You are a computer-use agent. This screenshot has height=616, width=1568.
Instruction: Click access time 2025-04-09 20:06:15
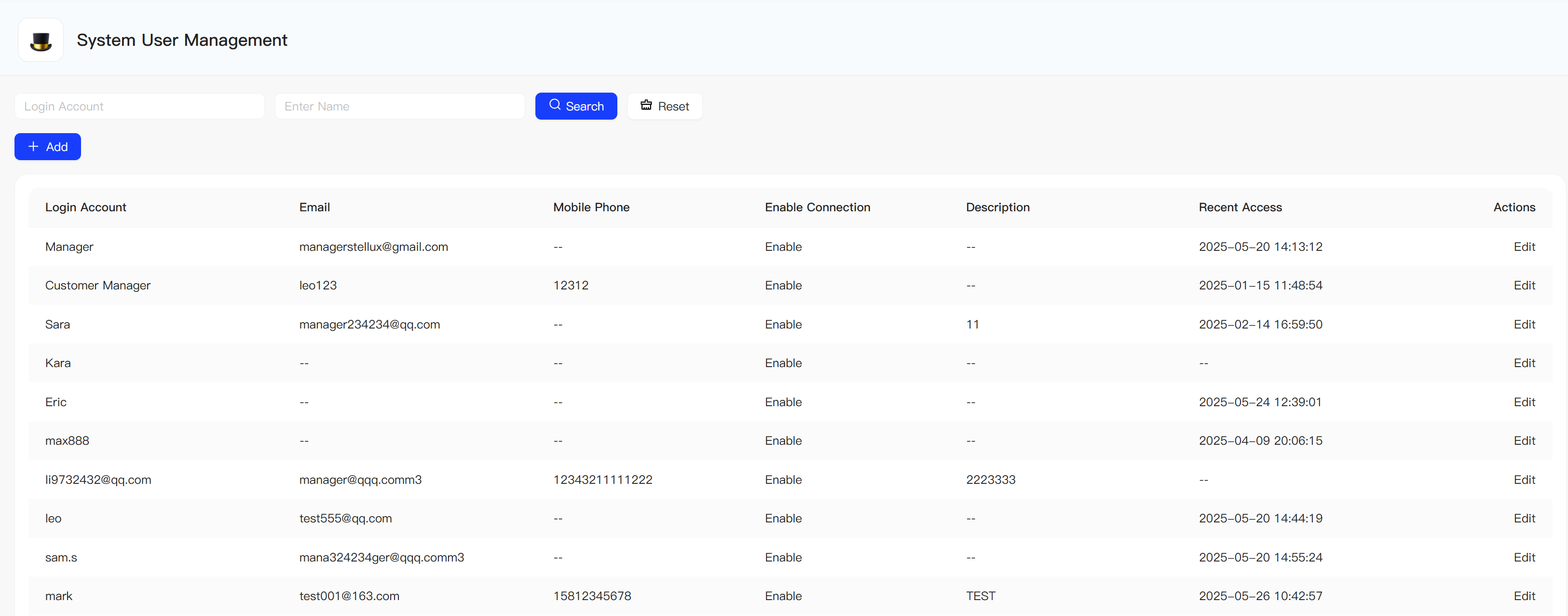pos(1261,441)
